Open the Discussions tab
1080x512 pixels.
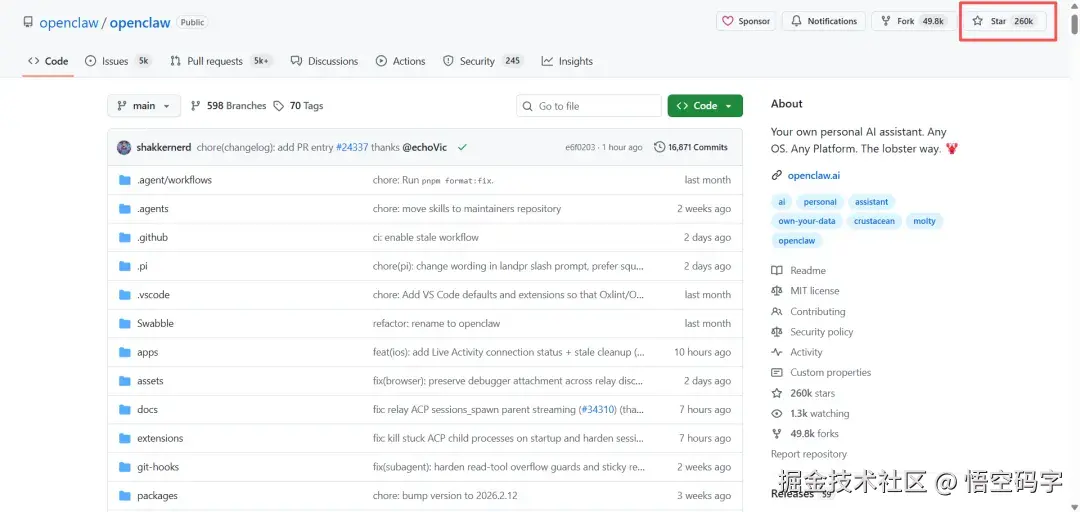[x=324, y=61]
